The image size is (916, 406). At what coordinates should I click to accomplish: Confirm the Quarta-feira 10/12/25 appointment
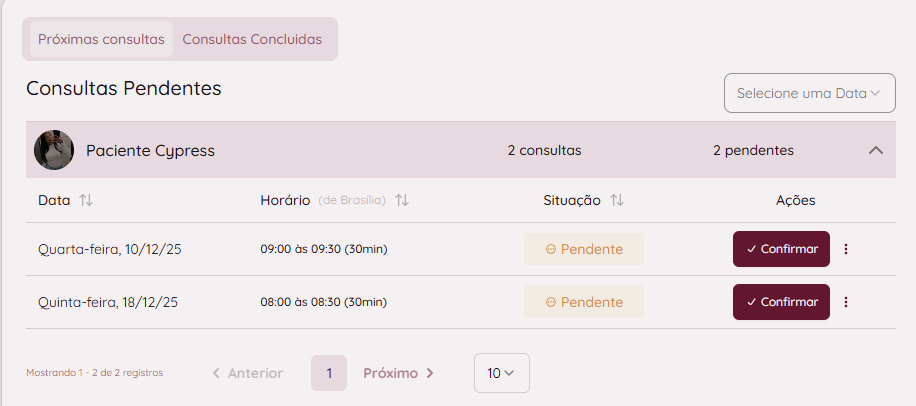[x=781, y=249]
